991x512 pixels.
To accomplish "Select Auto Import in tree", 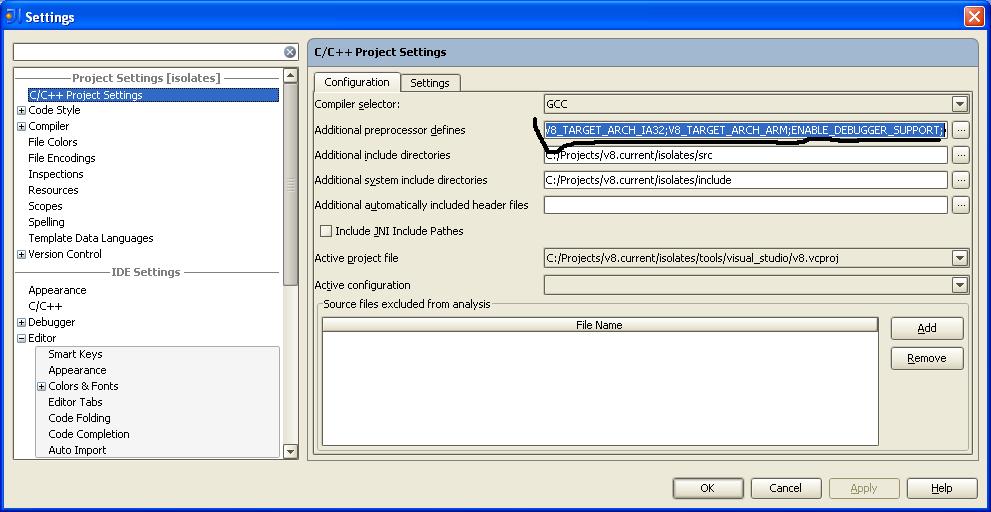I will (x=77, y=450).
